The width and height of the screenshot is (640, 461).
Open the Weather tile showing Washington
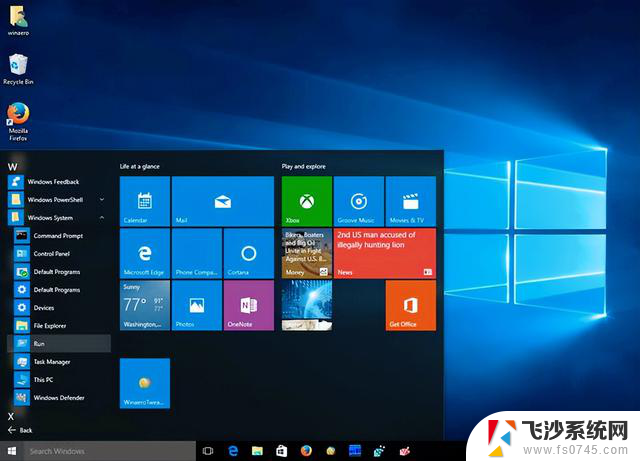point(145,305)
